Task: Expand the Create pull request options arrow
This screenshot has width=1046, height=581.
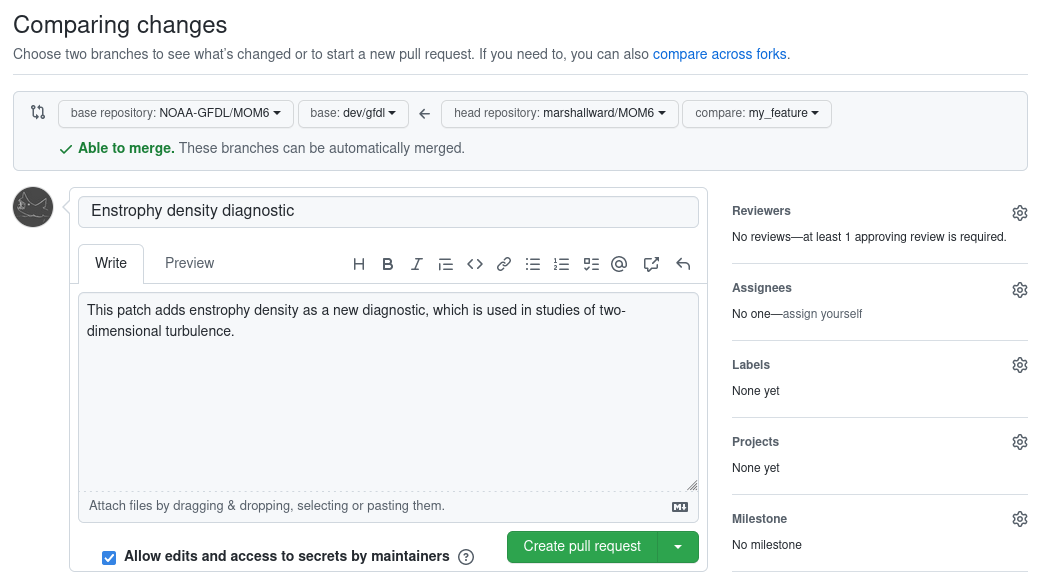Action: tap(678, 547)
